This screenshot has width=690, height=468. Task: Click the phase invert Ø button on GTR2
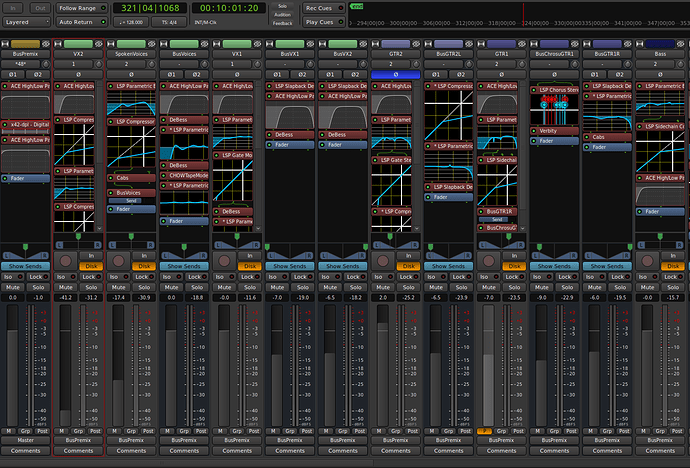394,74
